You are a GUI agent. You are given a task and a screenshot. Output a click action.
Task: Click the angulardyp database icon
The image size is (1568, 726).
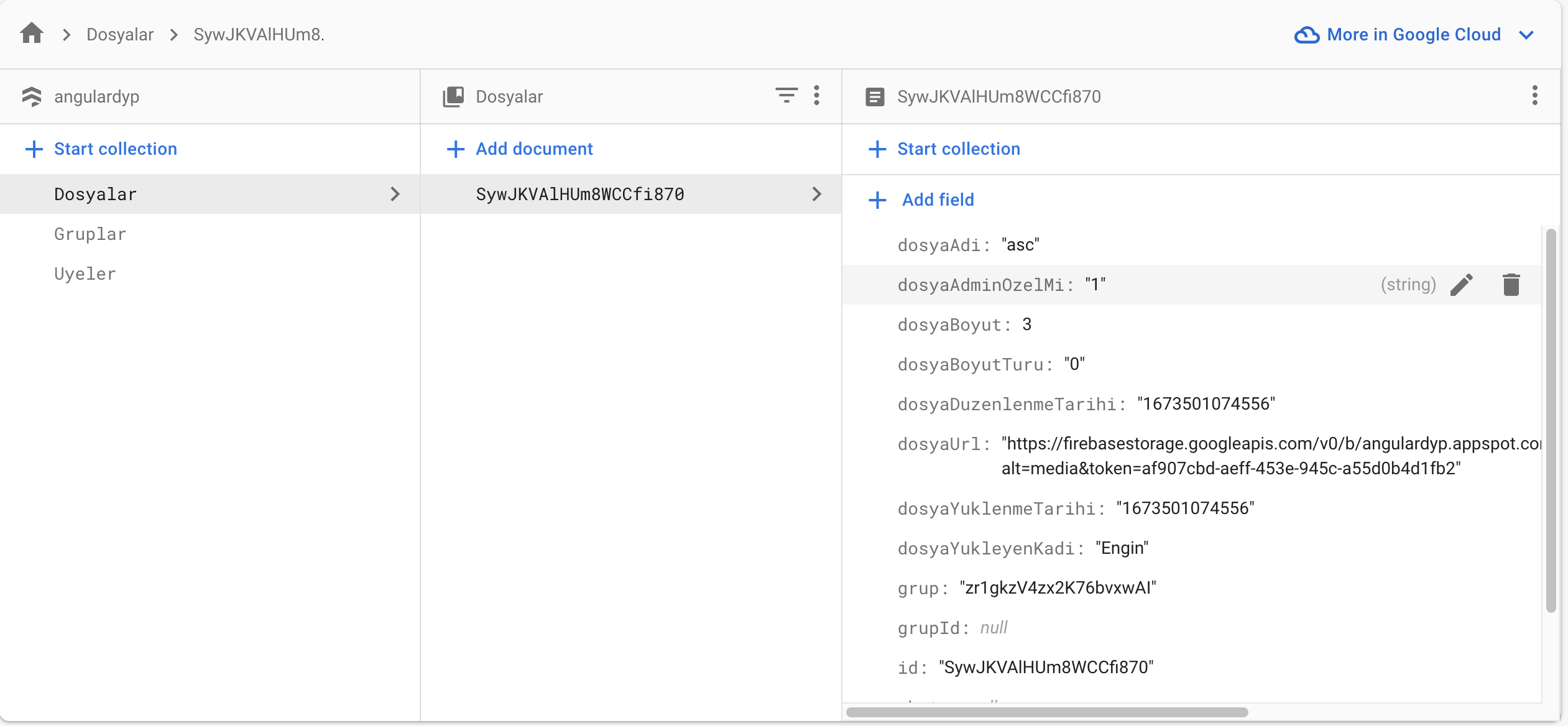(x=32, y=96)
